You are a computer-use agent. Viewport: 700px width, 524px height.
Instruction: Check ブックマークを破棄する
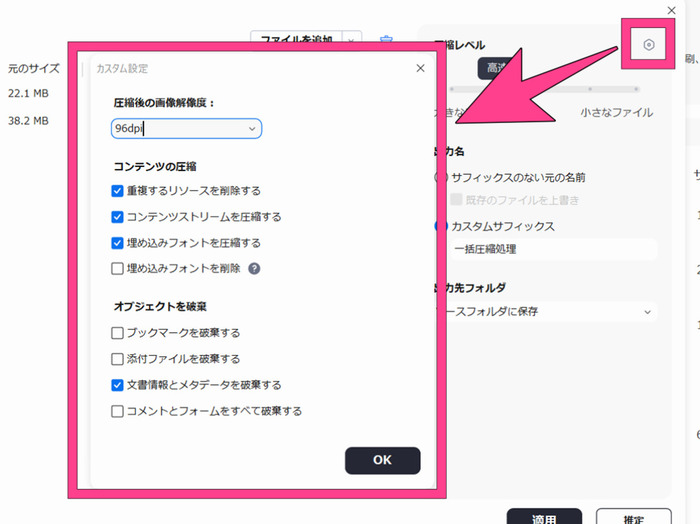[117, 333]
